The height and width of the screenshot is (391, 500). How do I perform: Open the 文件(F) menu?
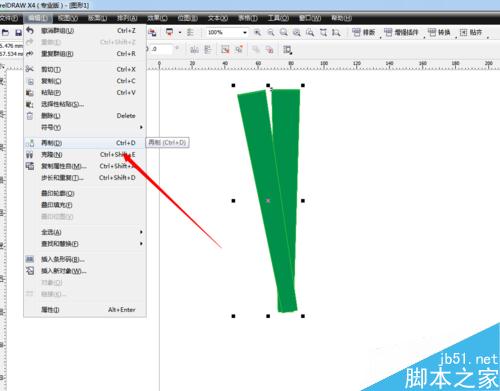click(x=9, y=18)
